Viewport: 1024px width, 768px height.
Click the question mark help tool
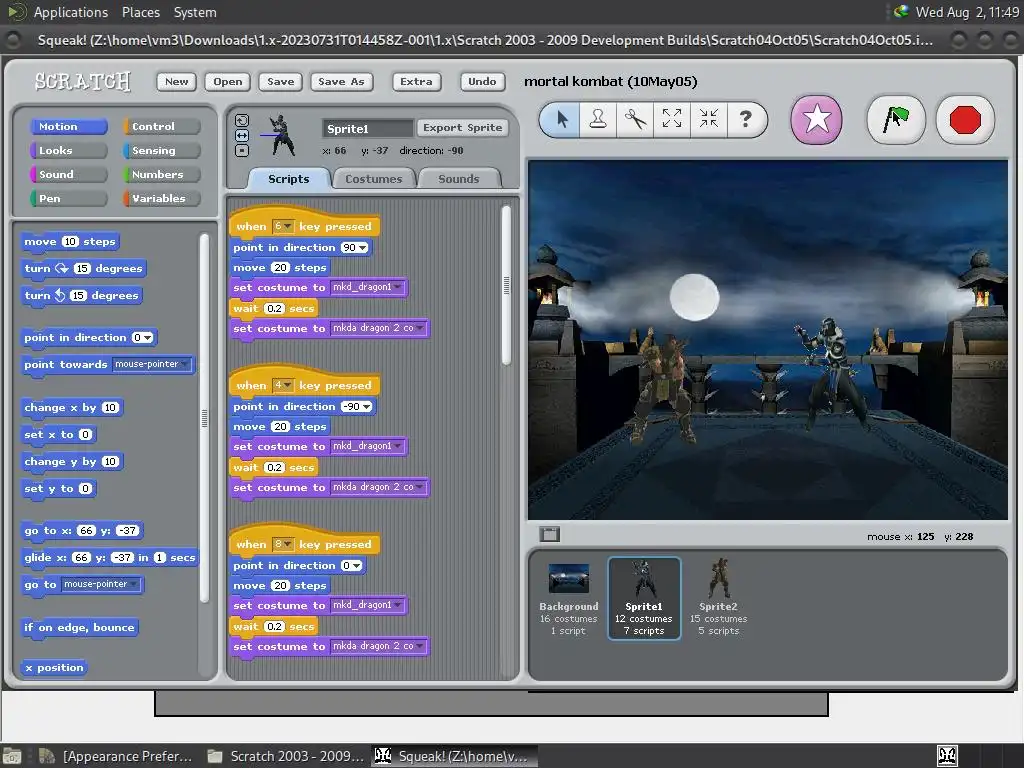click(x=745, y=120)
